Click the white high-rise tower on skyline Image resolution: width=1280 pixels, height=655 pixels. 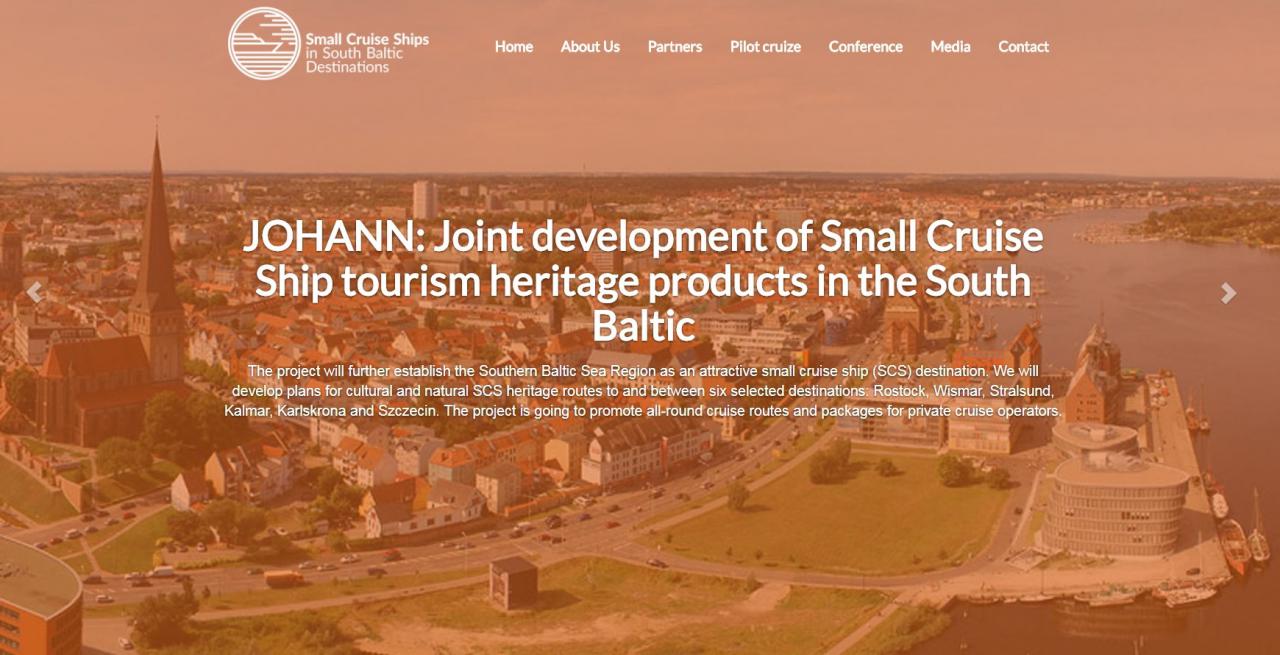click(x=424, y=199)
